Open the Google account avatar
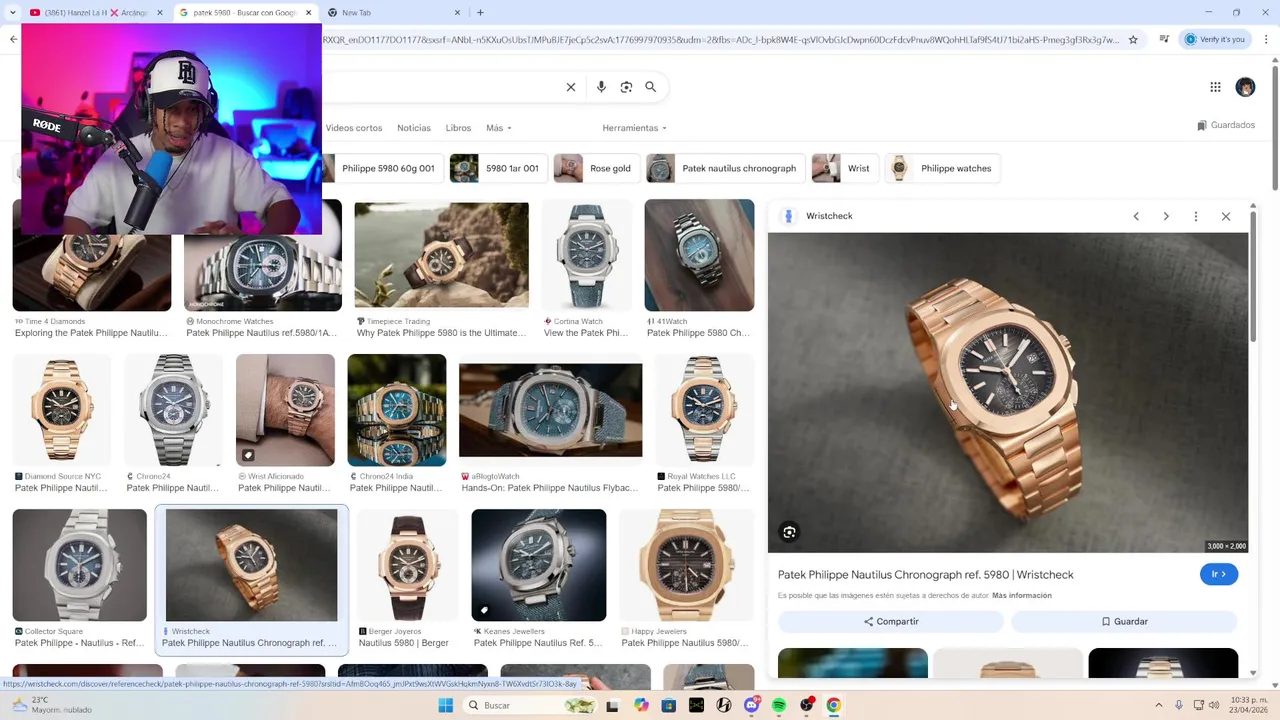The width and height of the screenshot is (1280, 720). pos(1245,87)
